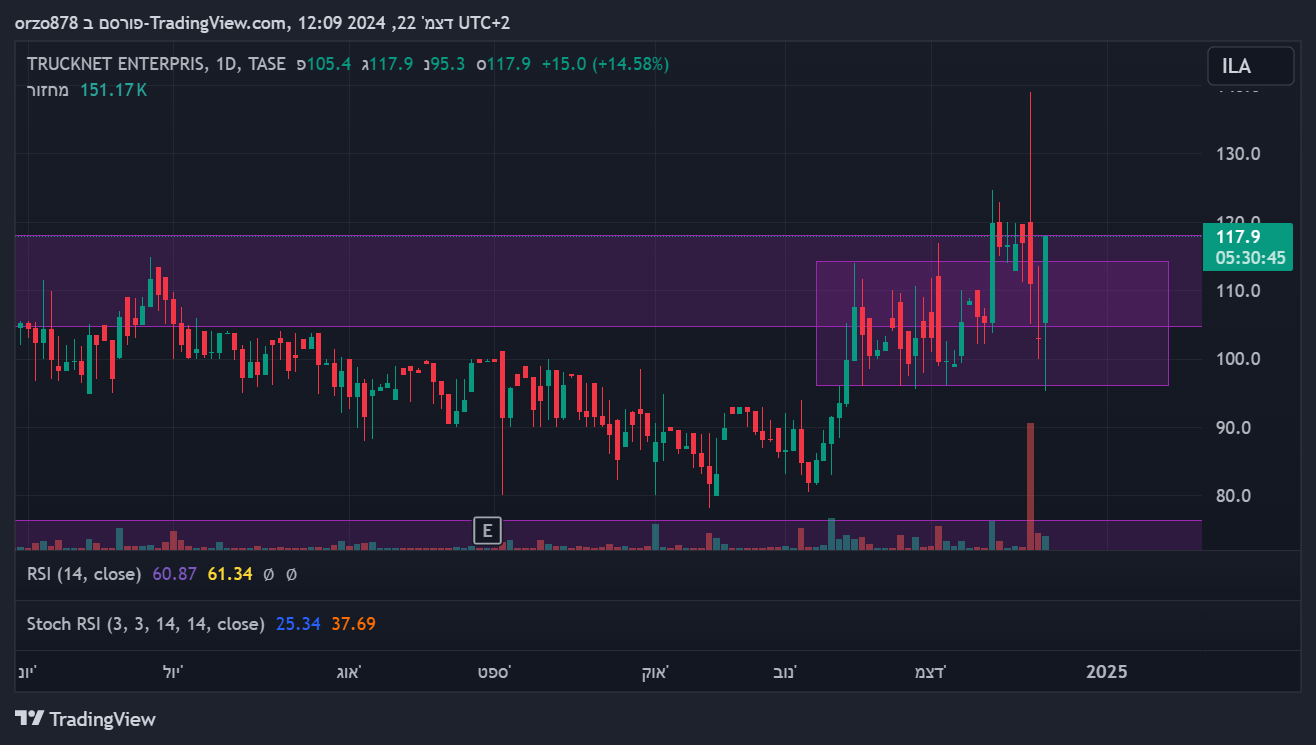Click the ספט' month label on the time axis
This screenshot has height=745, width=1316.
click(494, 671)
